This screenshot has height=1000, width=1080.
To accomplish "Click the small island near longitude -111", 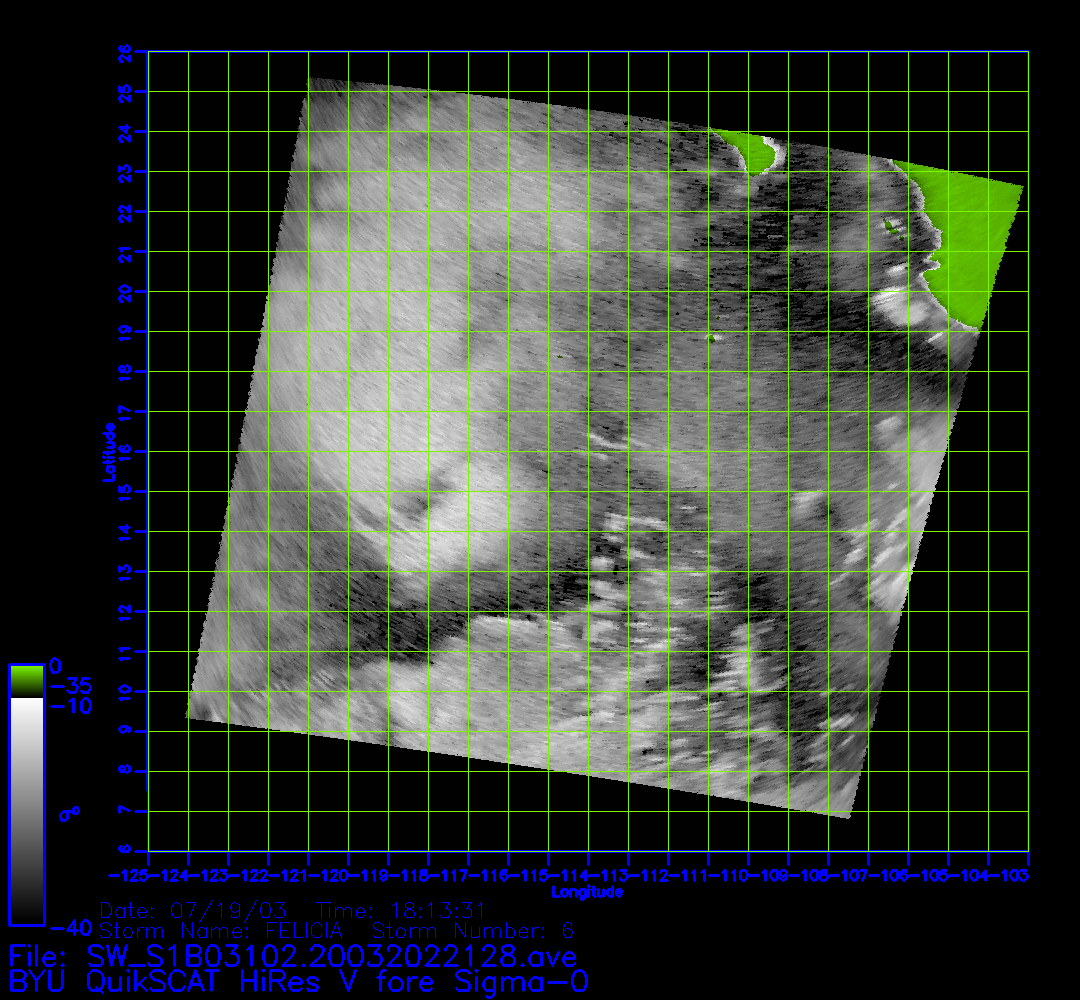I will tap(711, 338).
